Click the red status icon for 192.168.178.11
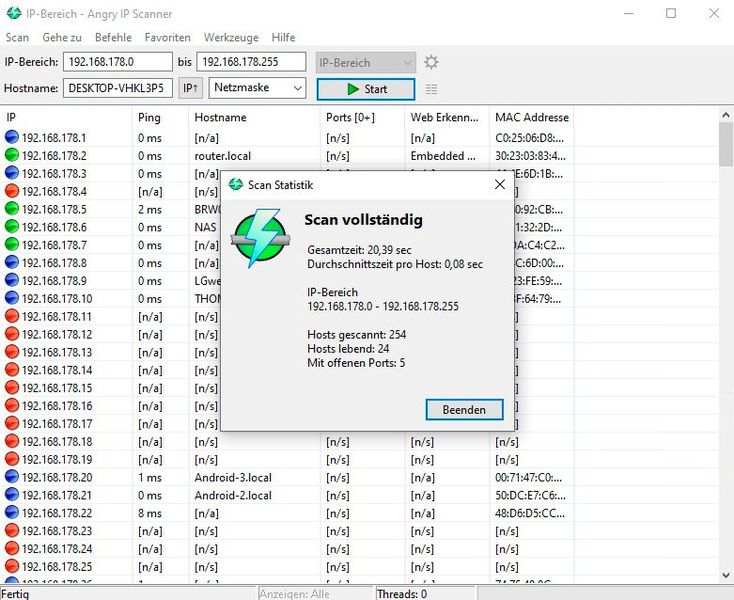The width and height of the screenshot is (734, 600). click(x=12, y=316)
